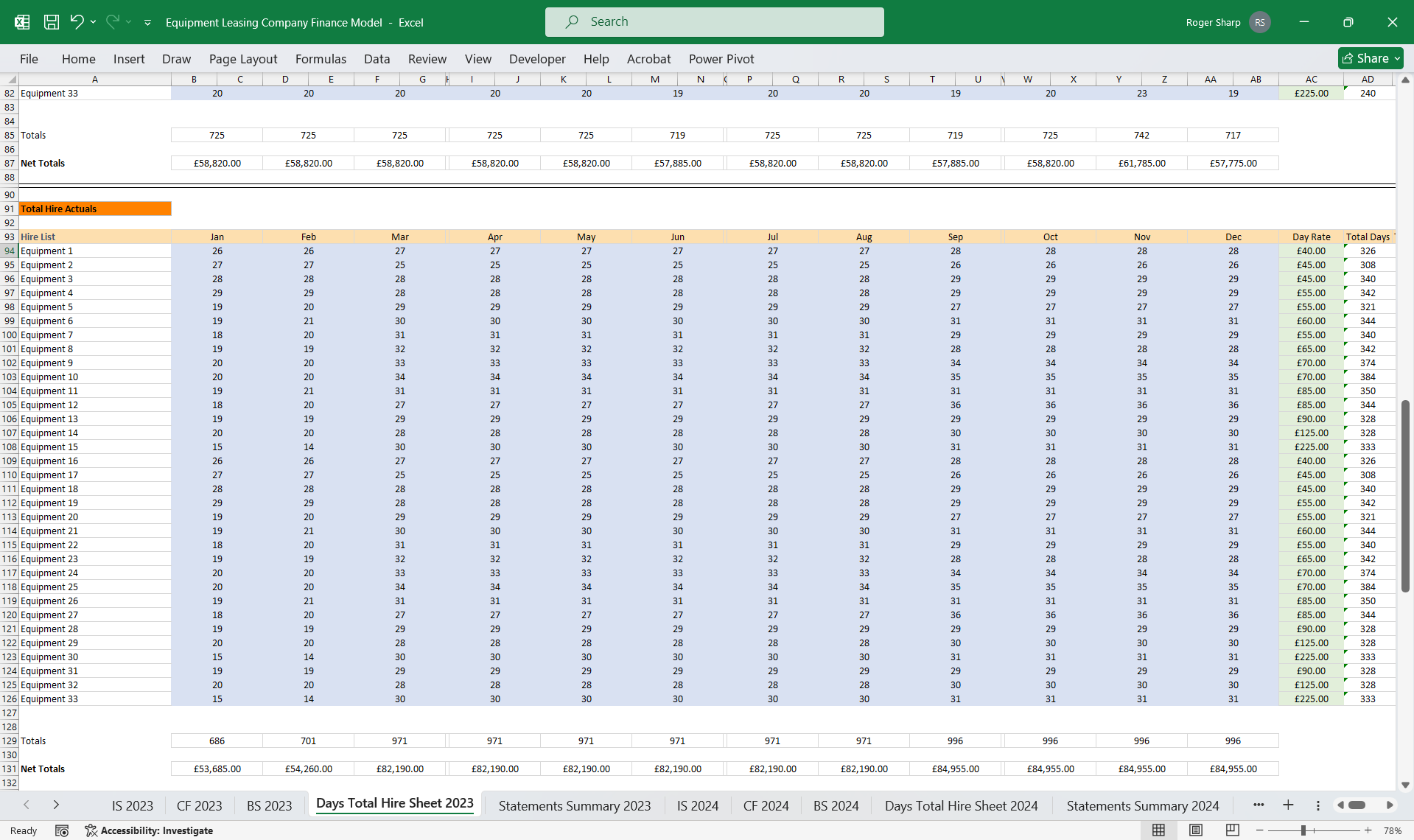Image resolution: width=1414 pixels, height=840 pixels.
Task: Open Accessibility: Investigate in status bar
Action: tap(149, 830)
